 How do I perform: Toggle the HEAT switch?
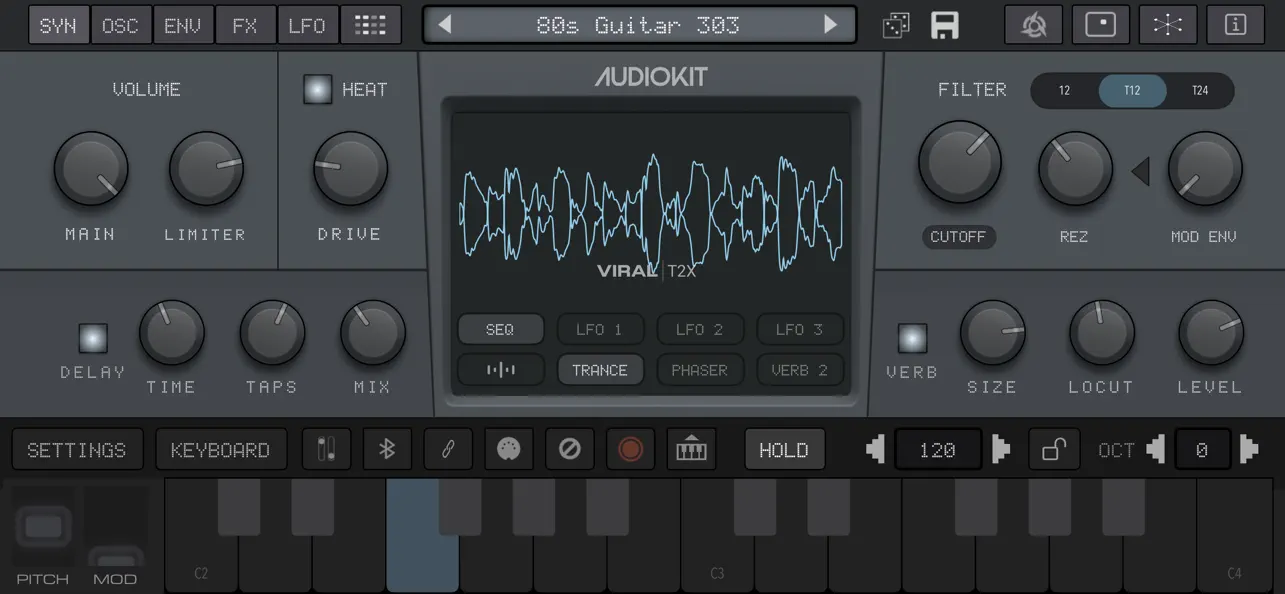(x=317, y=90)
